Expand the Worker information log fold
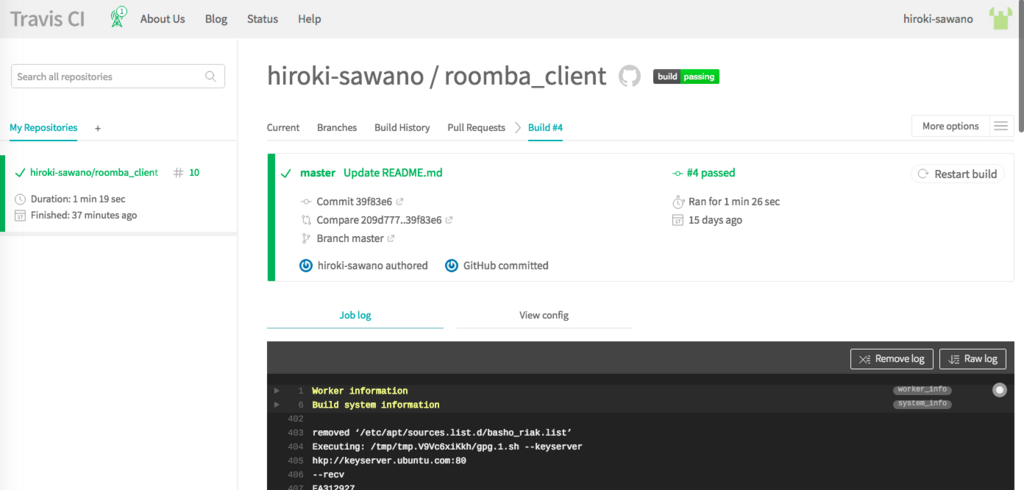 360,391
